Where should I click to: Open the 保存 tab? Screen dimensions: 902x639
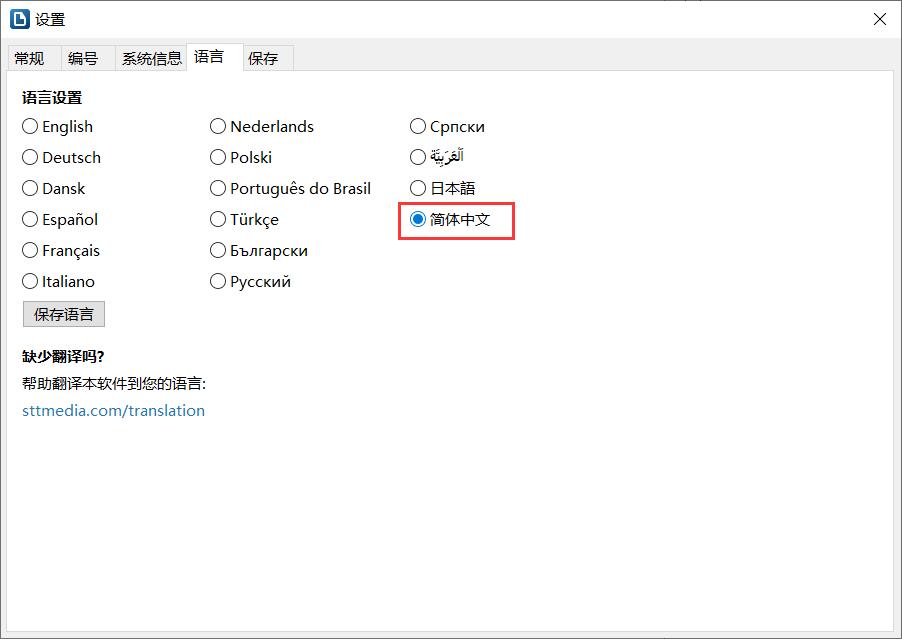pos(263,59)
